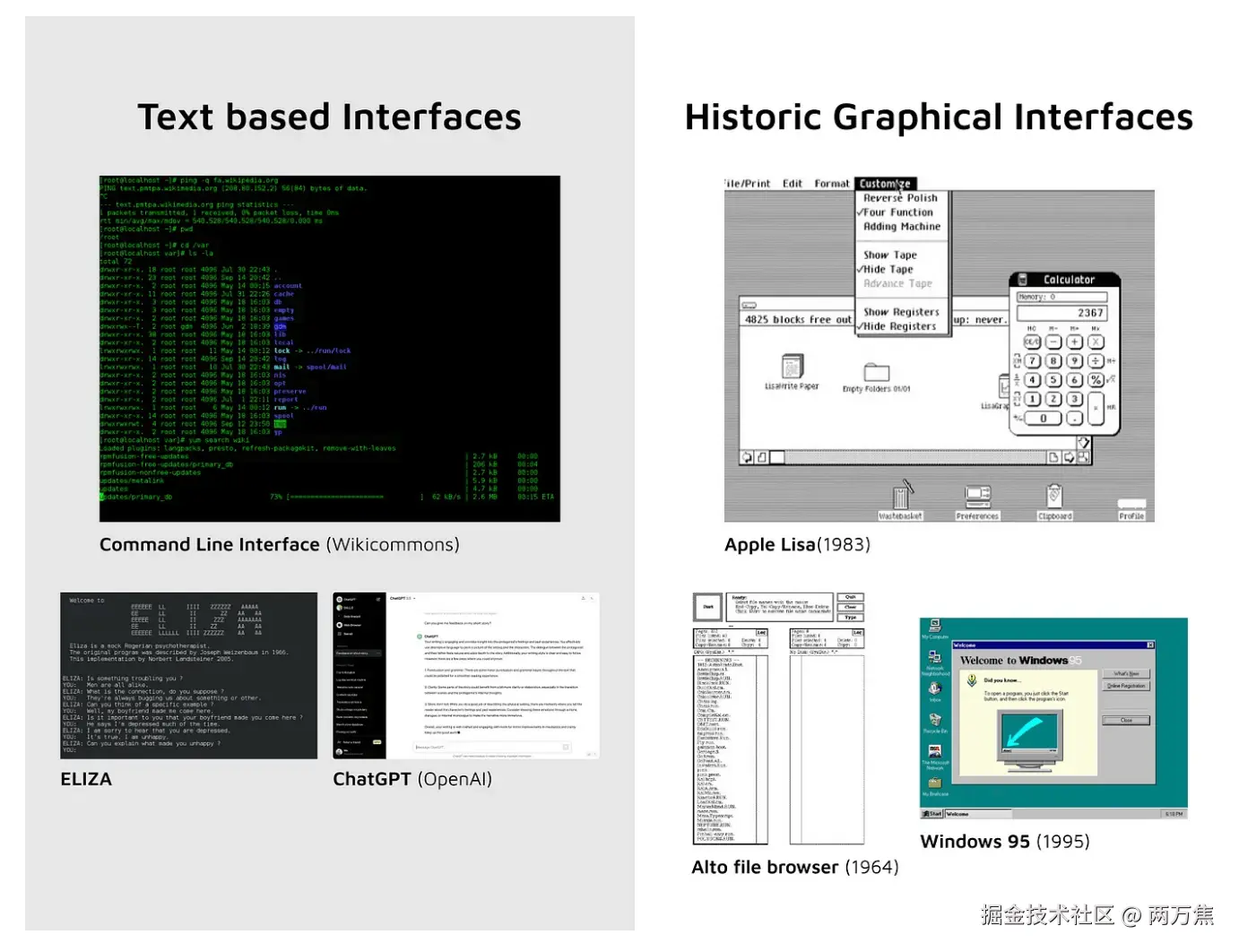This screenshot has width=1239, height=952.
Task: Click calculator key 5
Action: [x=1053, y=380]
